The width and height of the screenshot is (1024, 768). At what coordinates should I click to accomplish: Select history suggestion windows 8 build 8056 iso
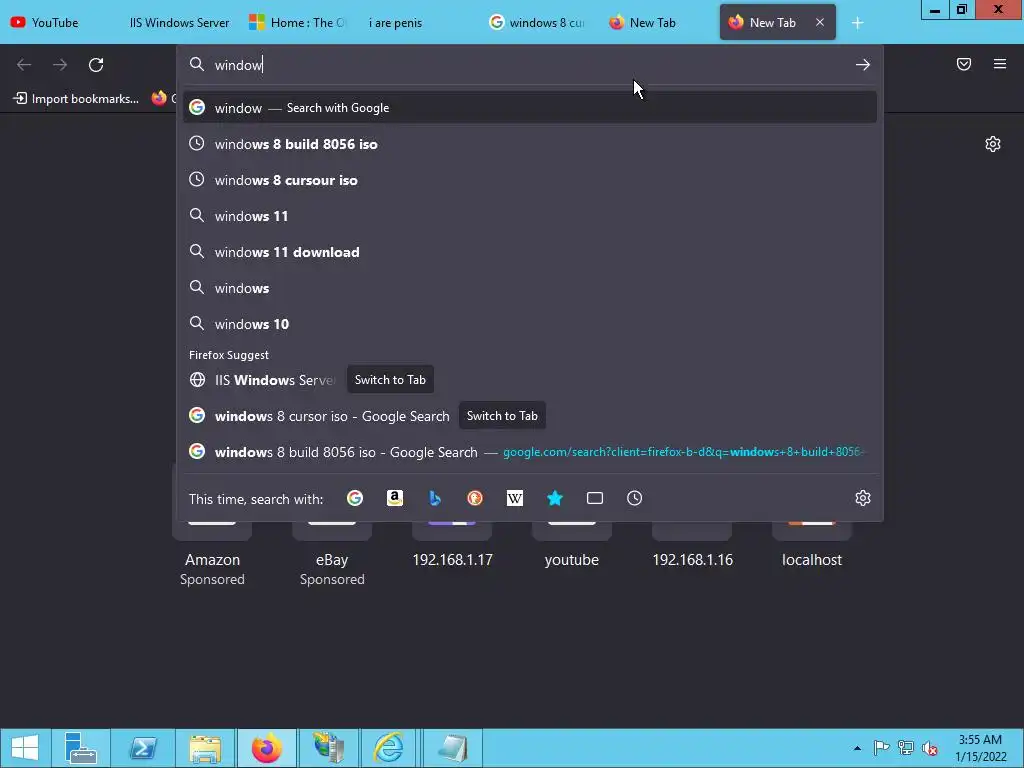click(x=530, y=144)
